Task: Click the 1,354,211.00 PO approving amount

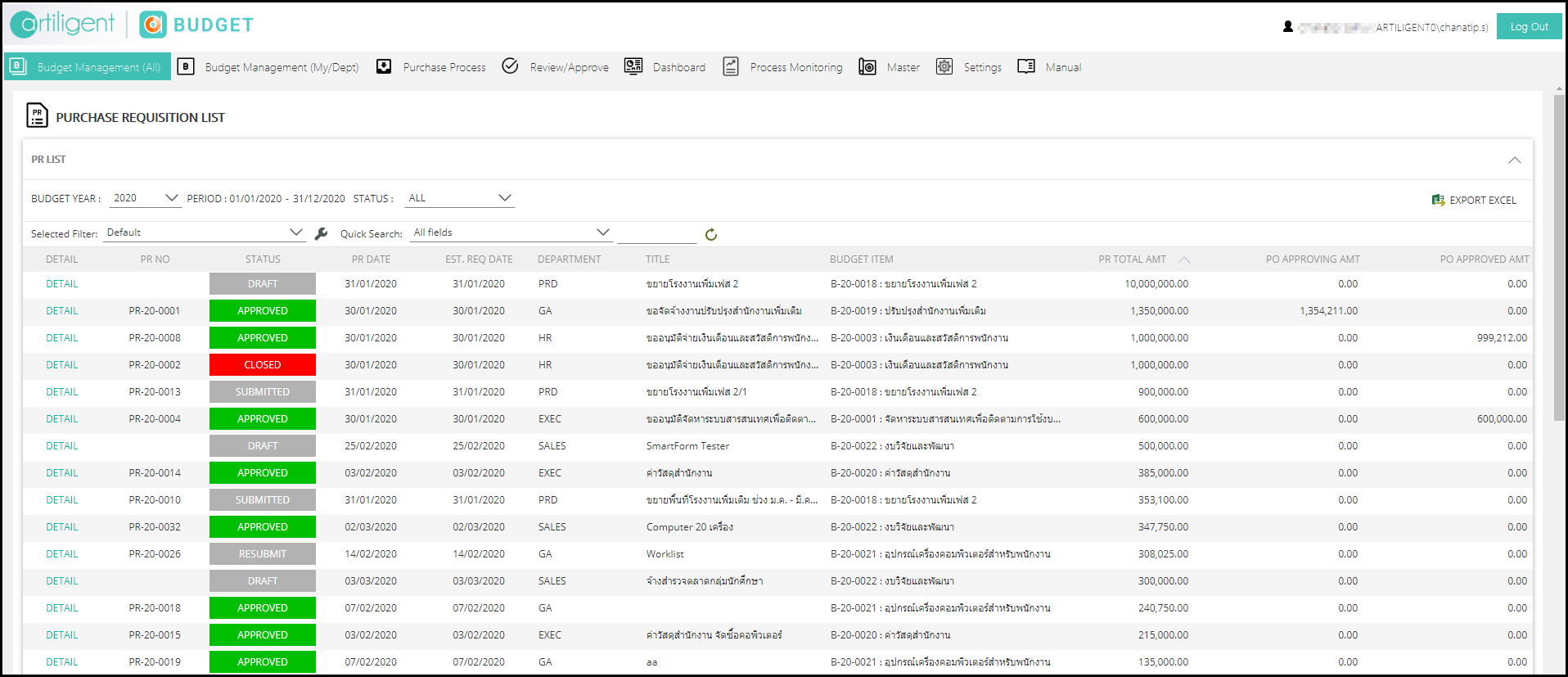Action: click(x=1328, y=311)
